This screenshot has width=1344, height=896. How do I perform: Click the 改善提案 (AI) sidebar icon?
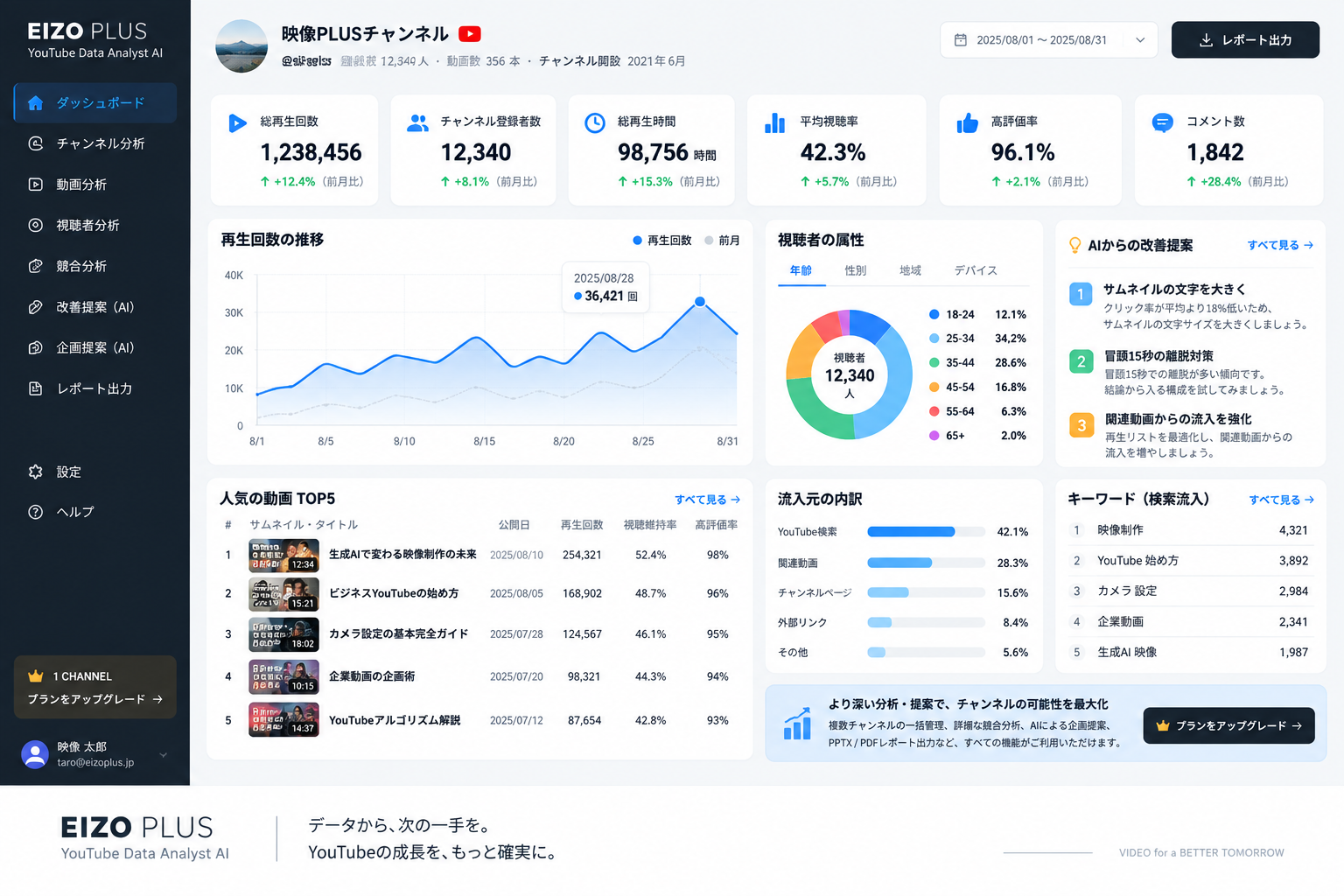point(36,307)
